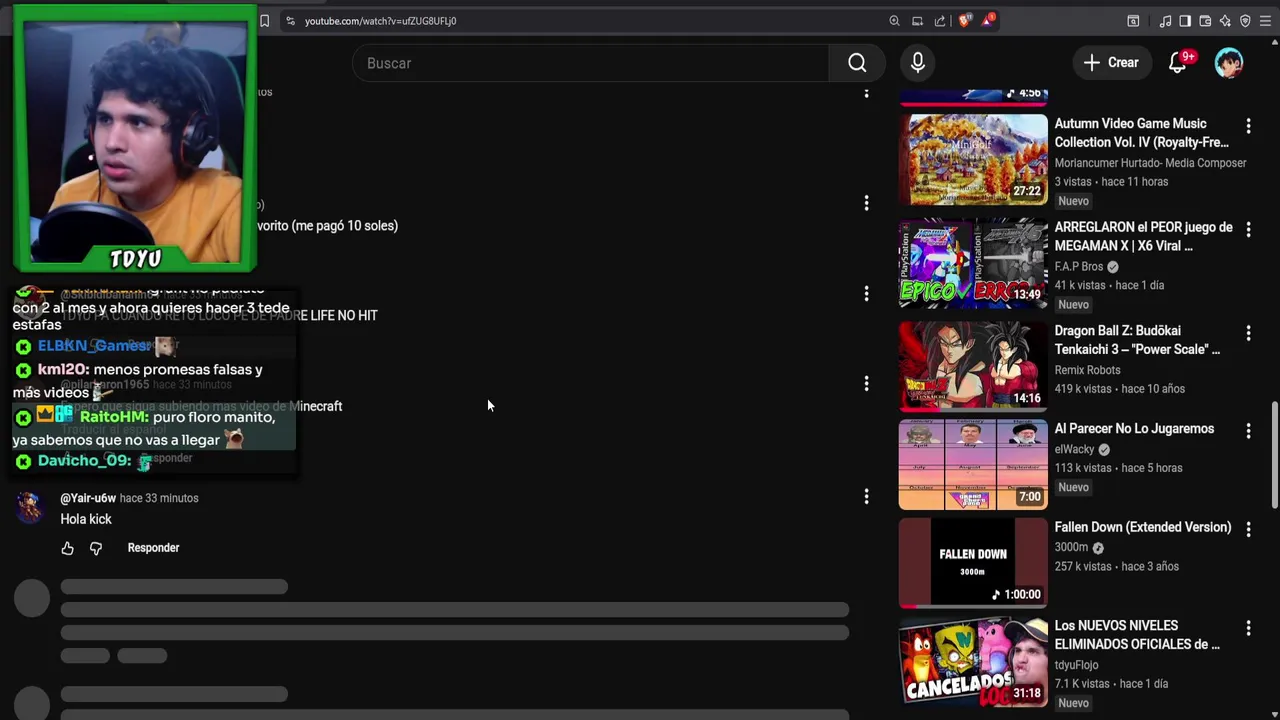Open 'ARREGLARON el PEOR juego' title
This screenshot has height=720, width=1280.
pos(1144,236)
